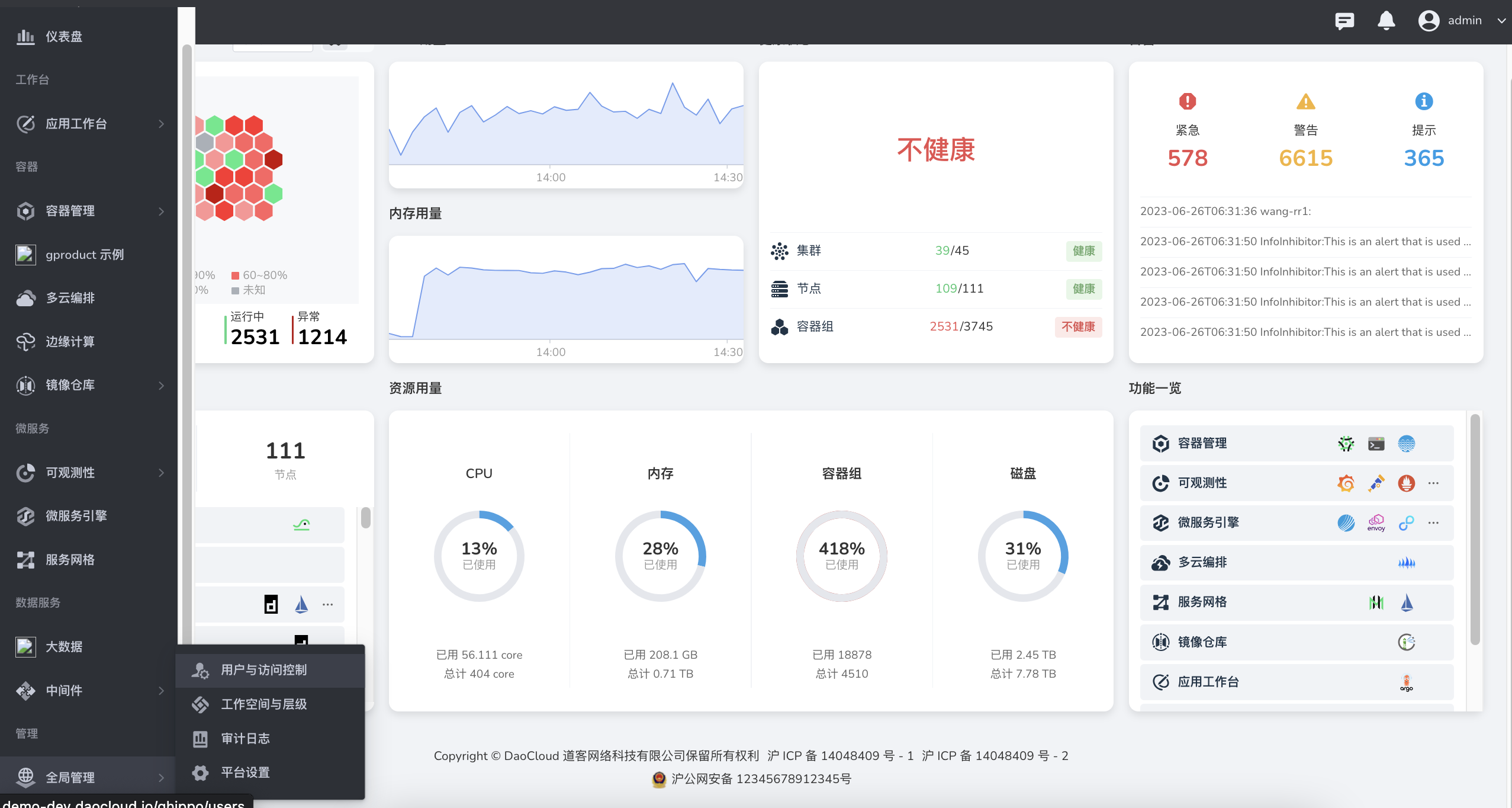Click the info alert count 365

click(1424, 158)
